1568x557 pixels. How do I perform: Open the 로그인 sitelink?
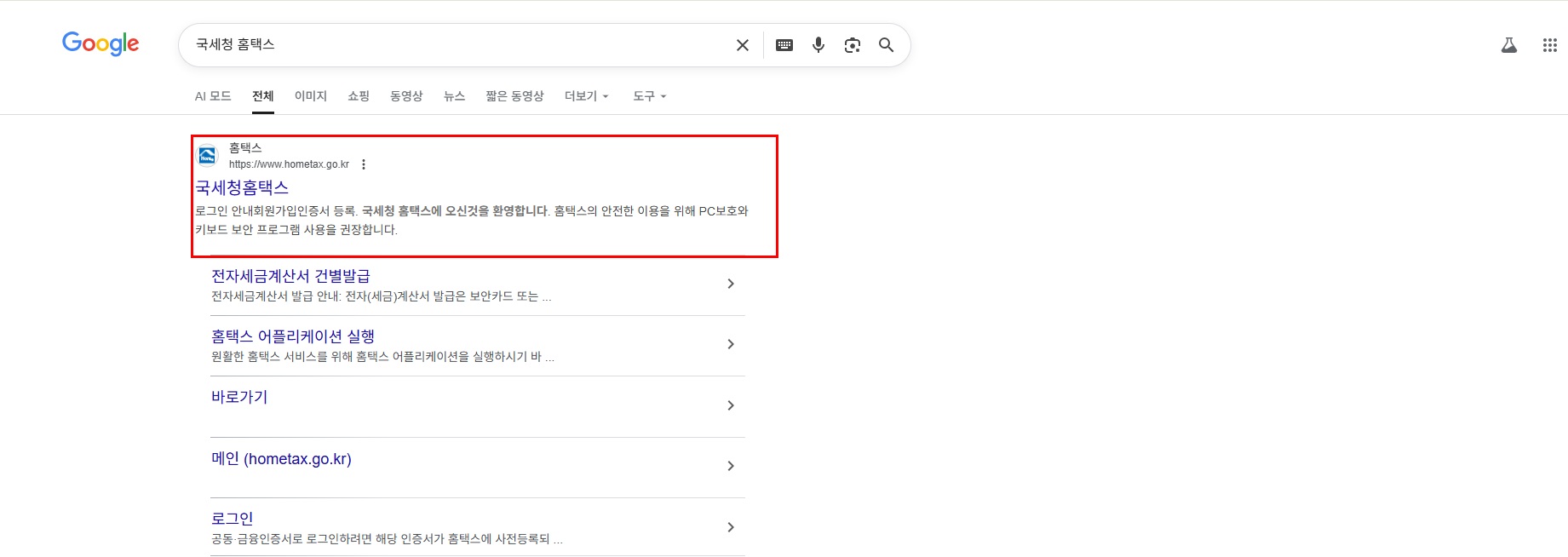[x=233, y=519]
